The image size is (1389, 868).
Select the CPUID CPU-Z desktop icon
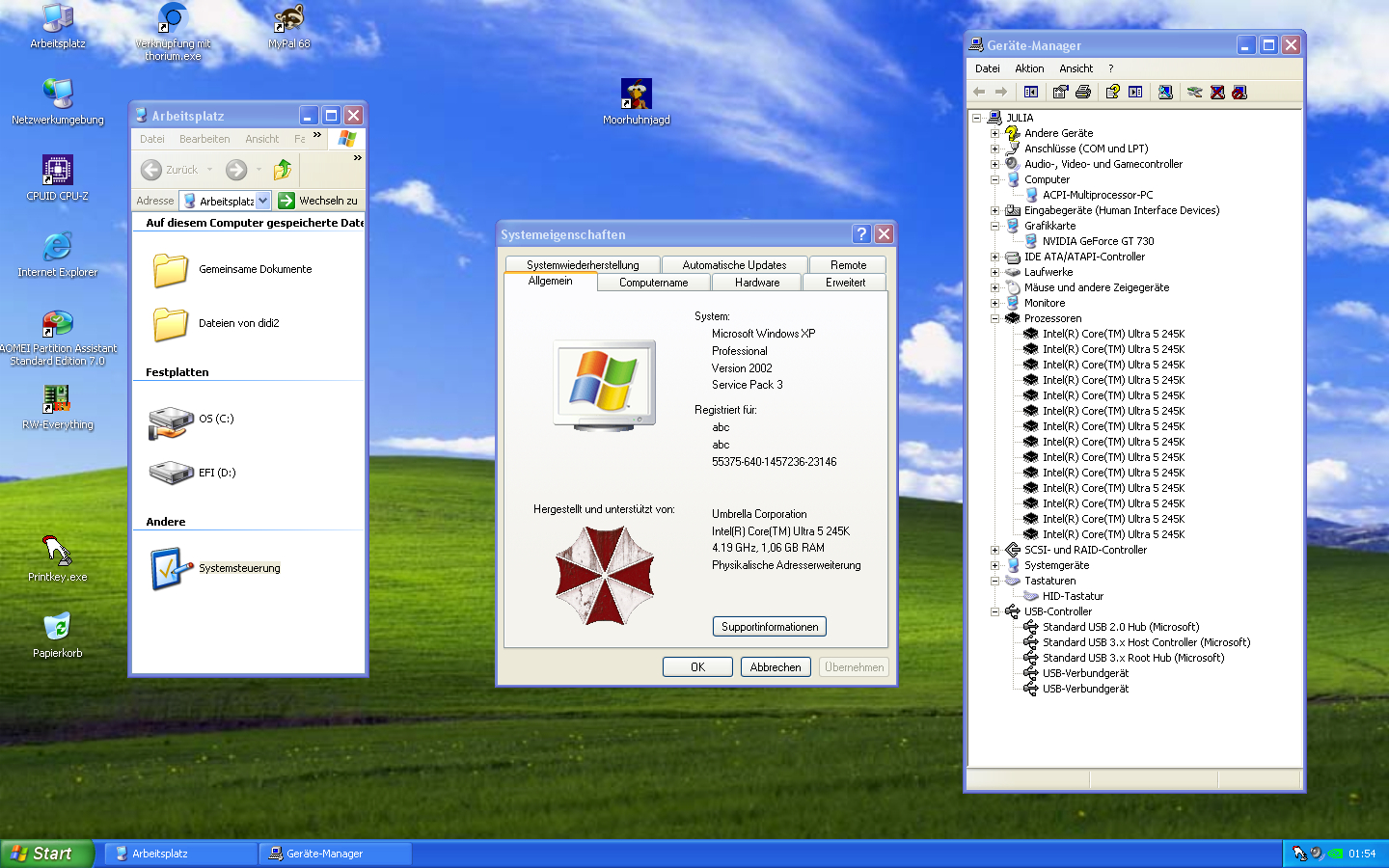pyautogui.click(x=57, y=171)
